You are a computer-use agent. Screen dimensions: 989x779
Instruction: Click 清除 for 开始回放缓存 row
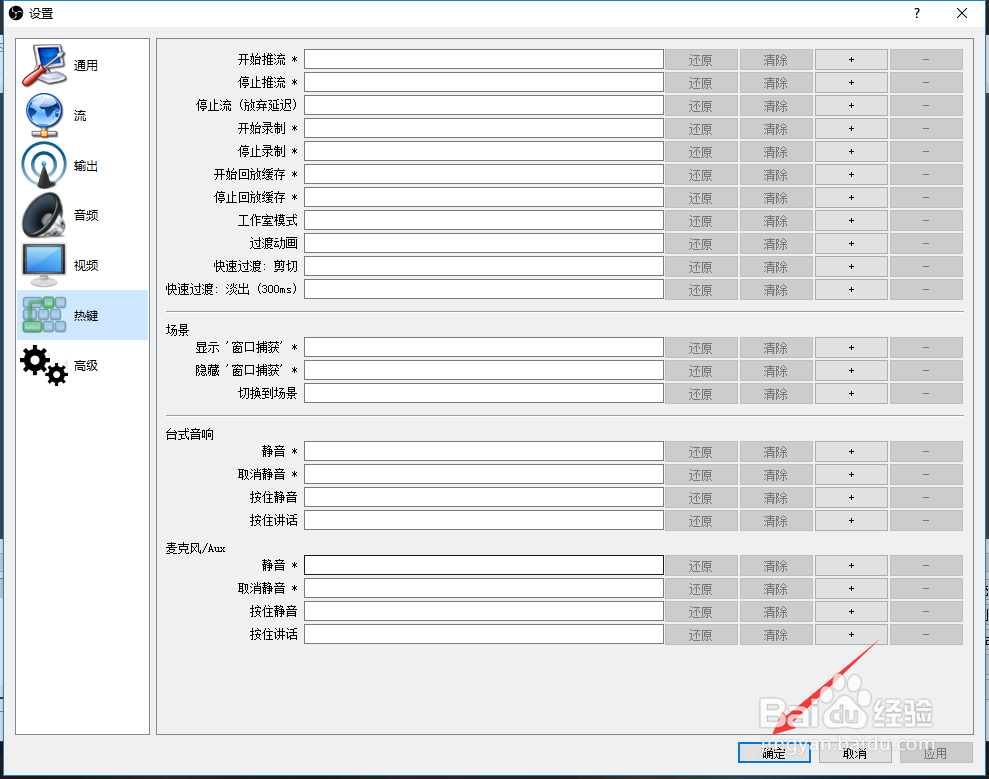coord(776,175)
